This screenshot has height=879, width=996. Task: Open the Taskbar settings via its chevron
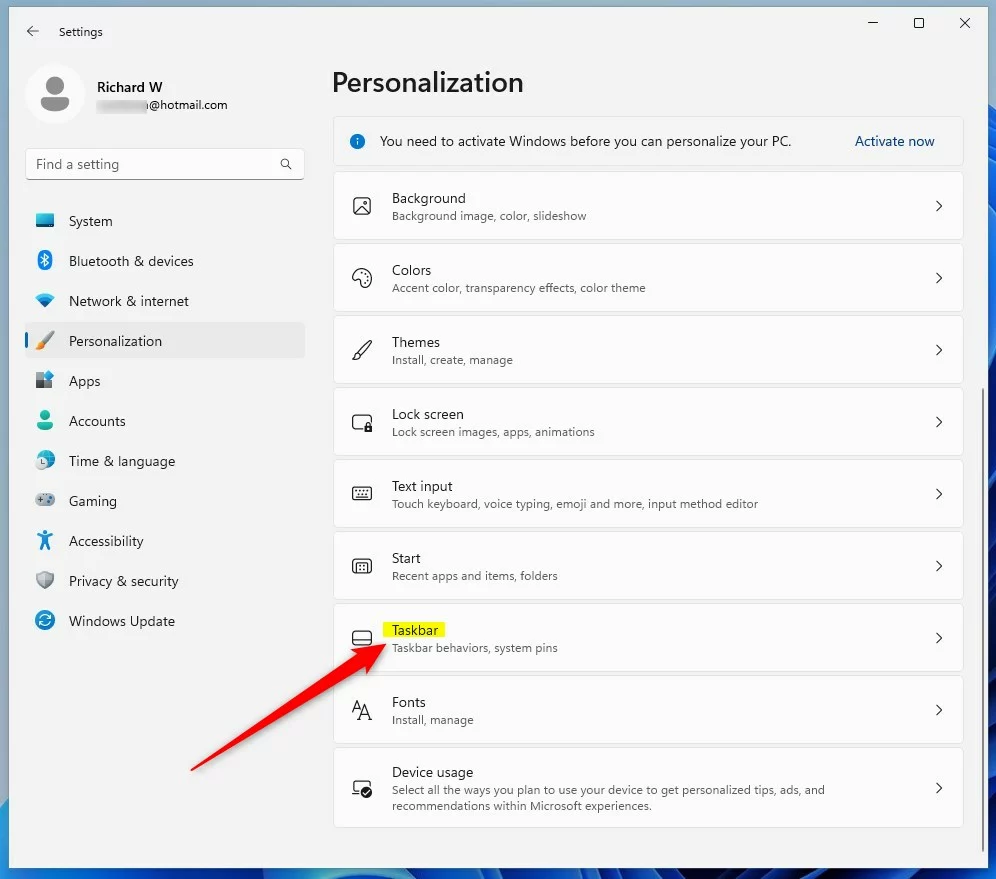[x=938, y=638]
